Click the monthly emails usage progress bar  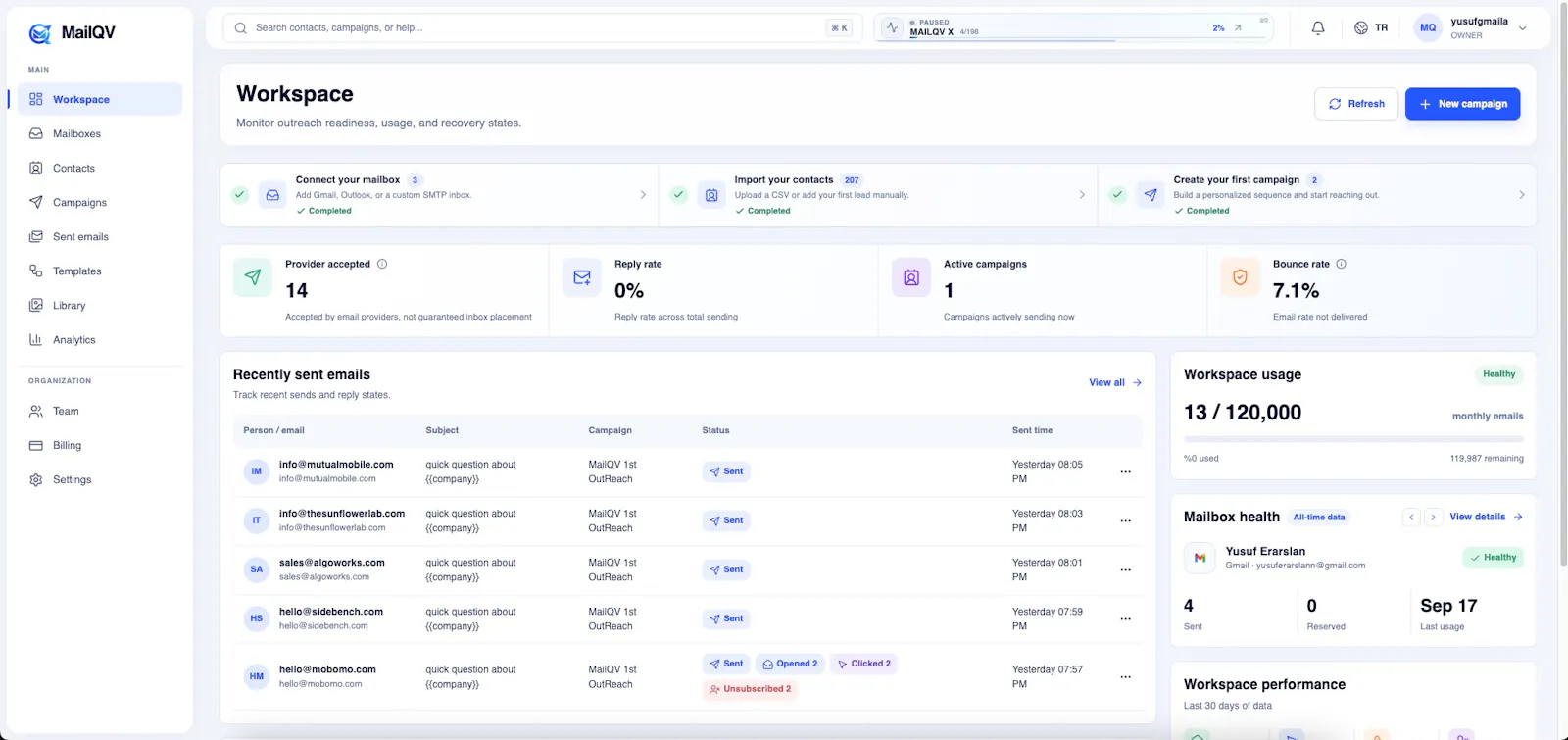[x=1353, y=439]
